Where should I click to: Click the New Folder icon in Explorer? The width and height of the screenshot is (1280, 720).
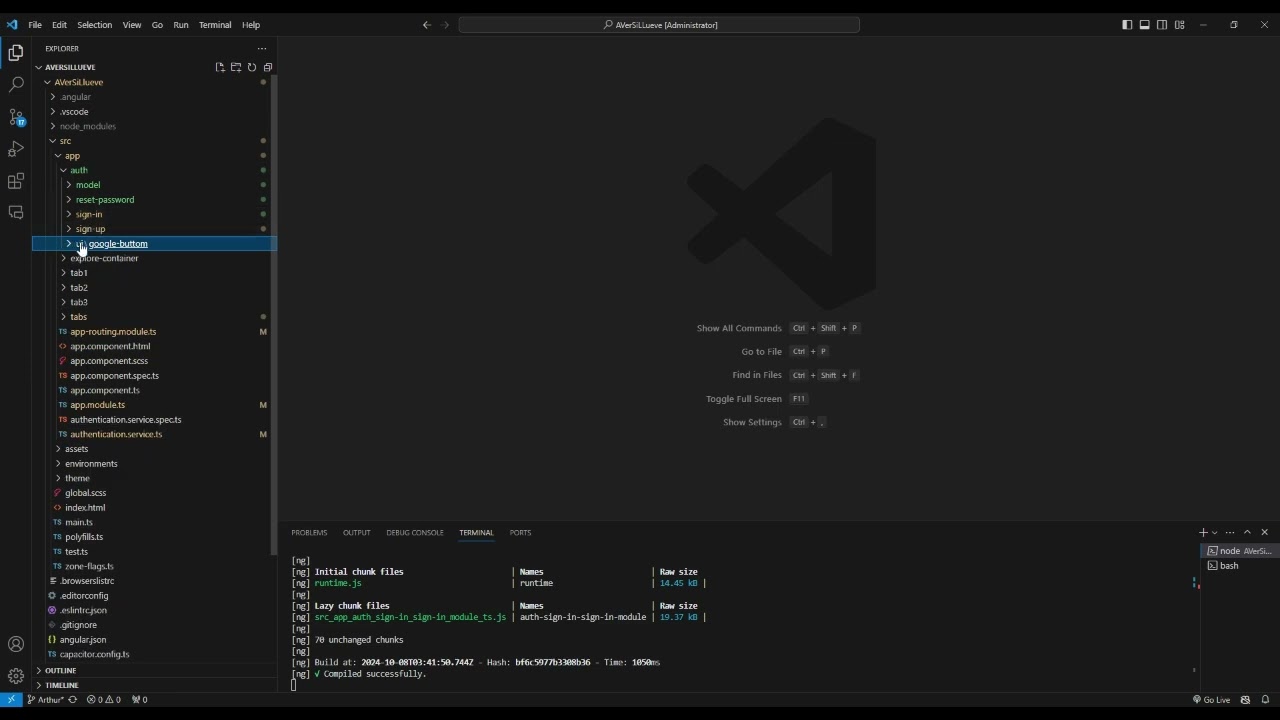[x=236, y=67]
